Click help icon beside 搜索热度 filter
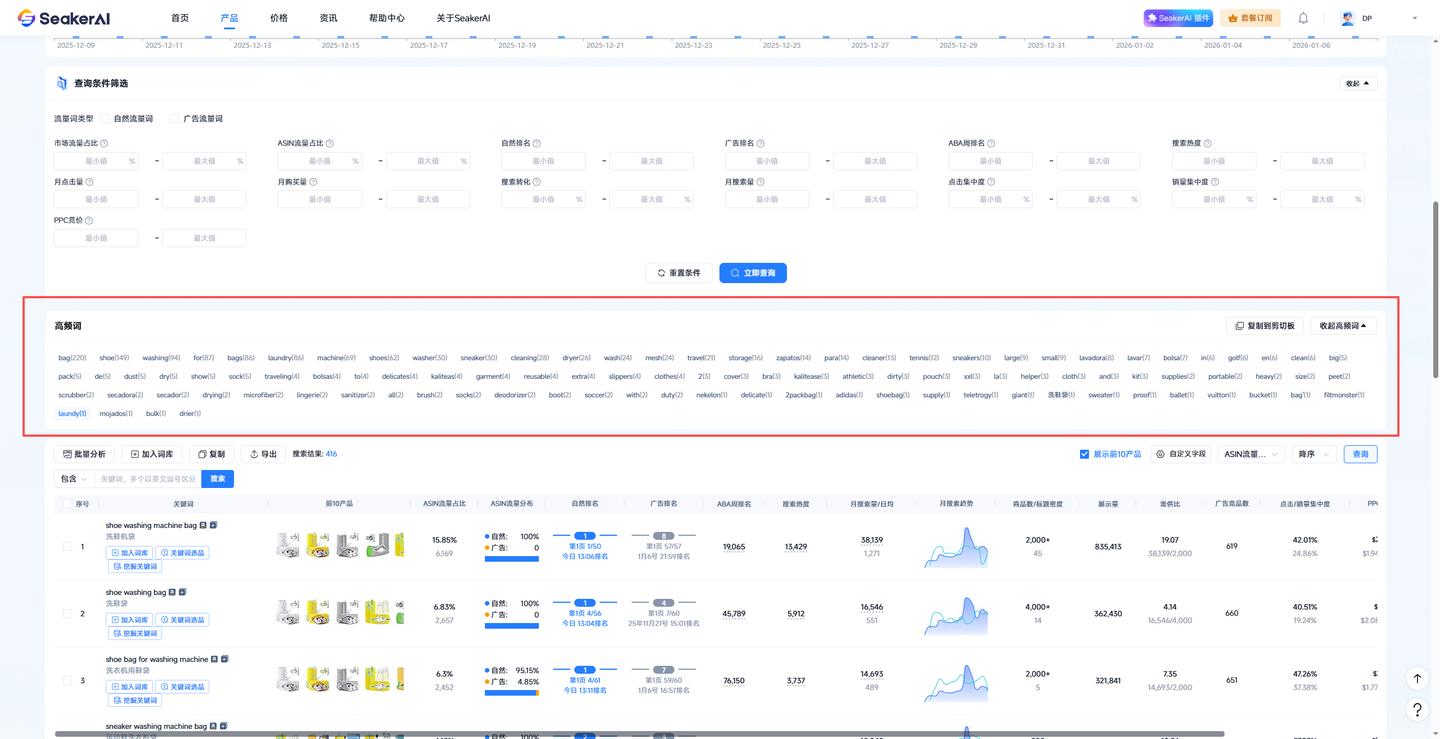 coord(1208,144)
